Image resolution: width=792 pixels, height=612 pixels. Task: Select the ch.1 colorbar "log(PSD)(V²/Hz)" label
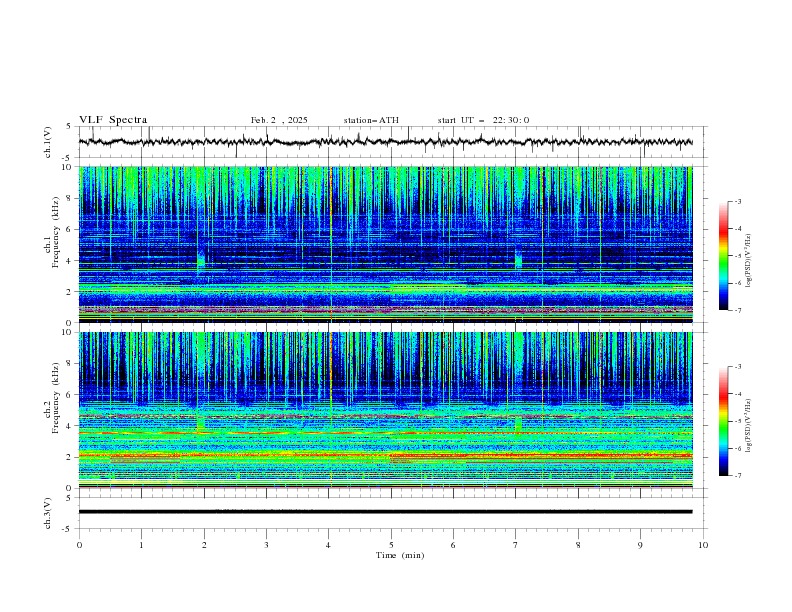(x=749, y=261)
